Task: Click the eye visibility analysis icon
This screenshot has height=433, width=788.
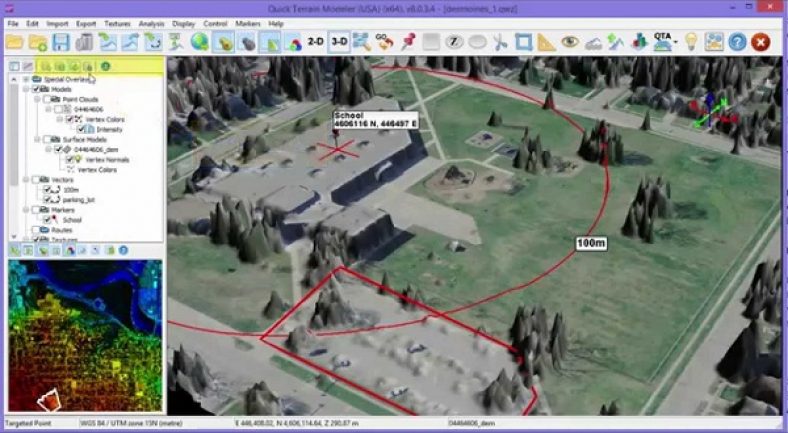Action: coord(570,42)
